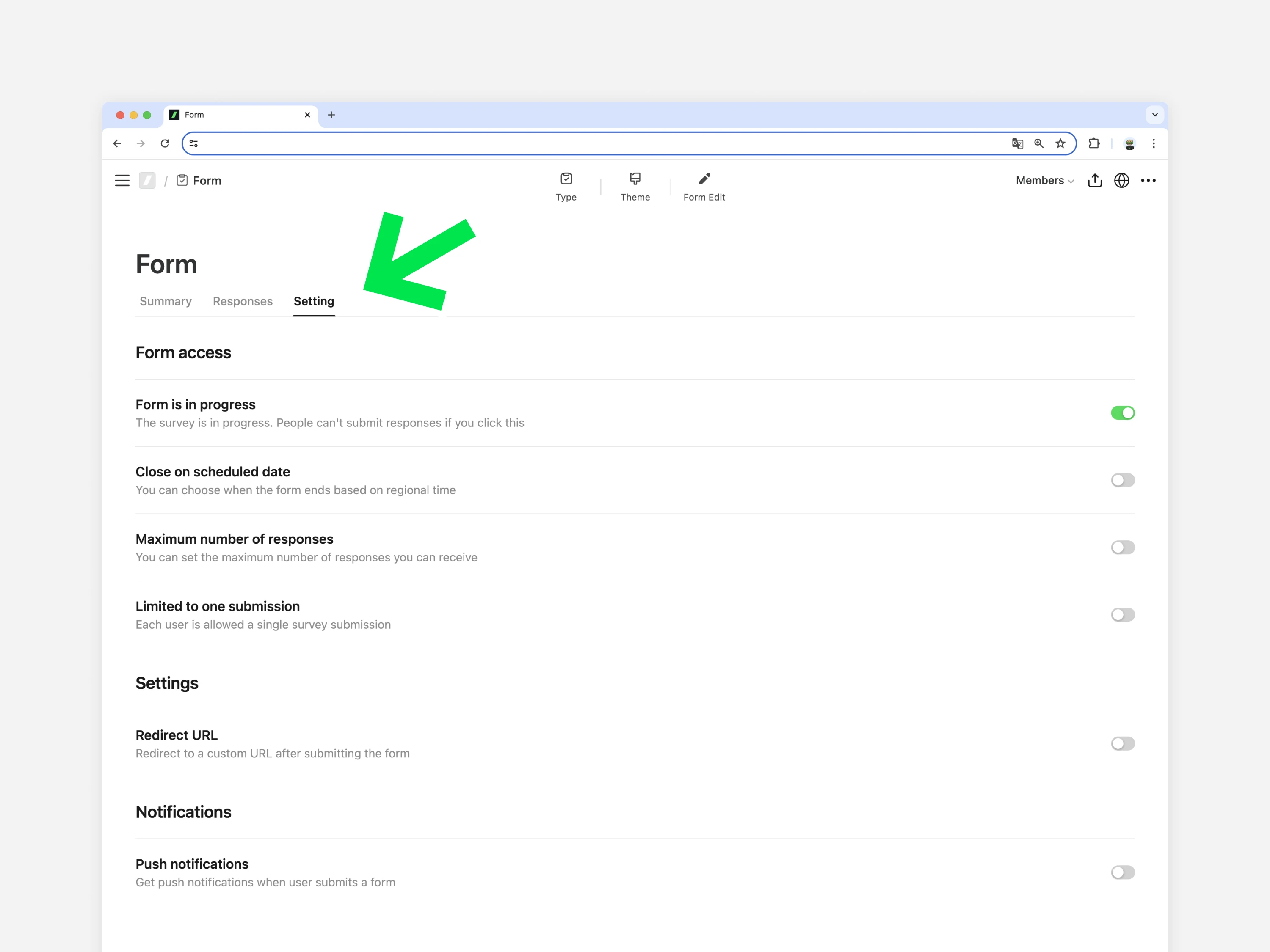Go forward in browser history

point(141,143)
